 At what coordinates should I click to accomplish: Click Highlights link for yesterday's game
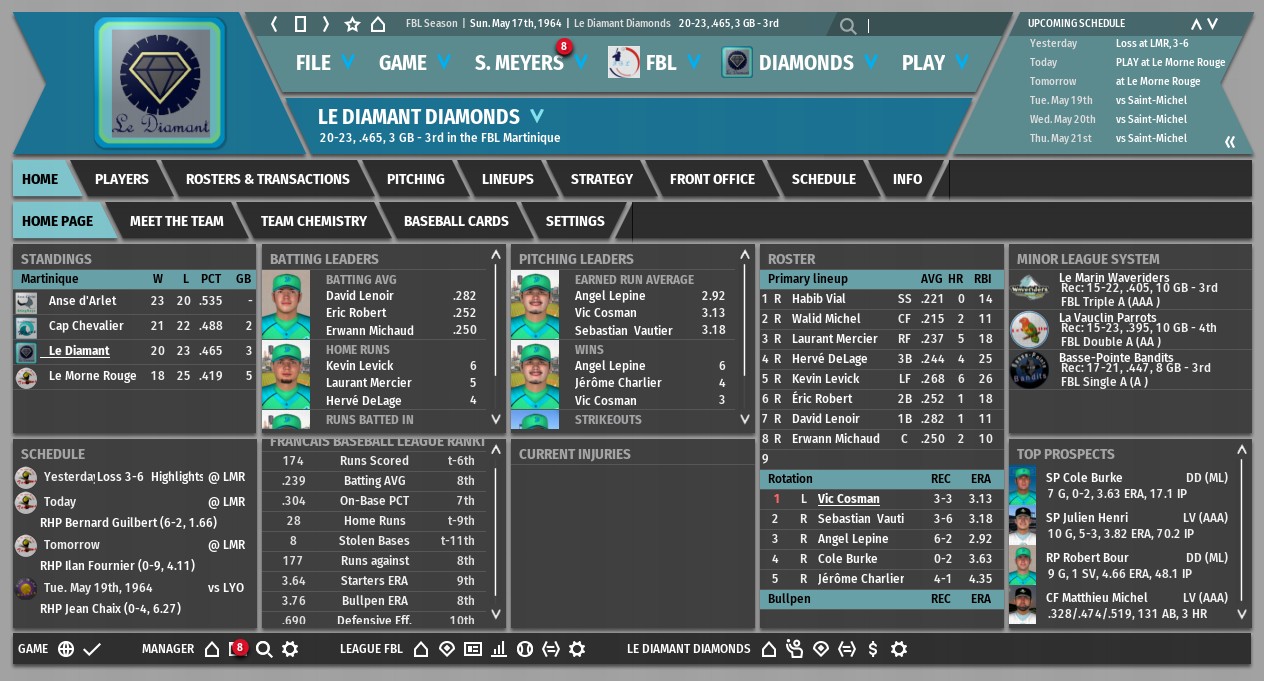point(177,477)
